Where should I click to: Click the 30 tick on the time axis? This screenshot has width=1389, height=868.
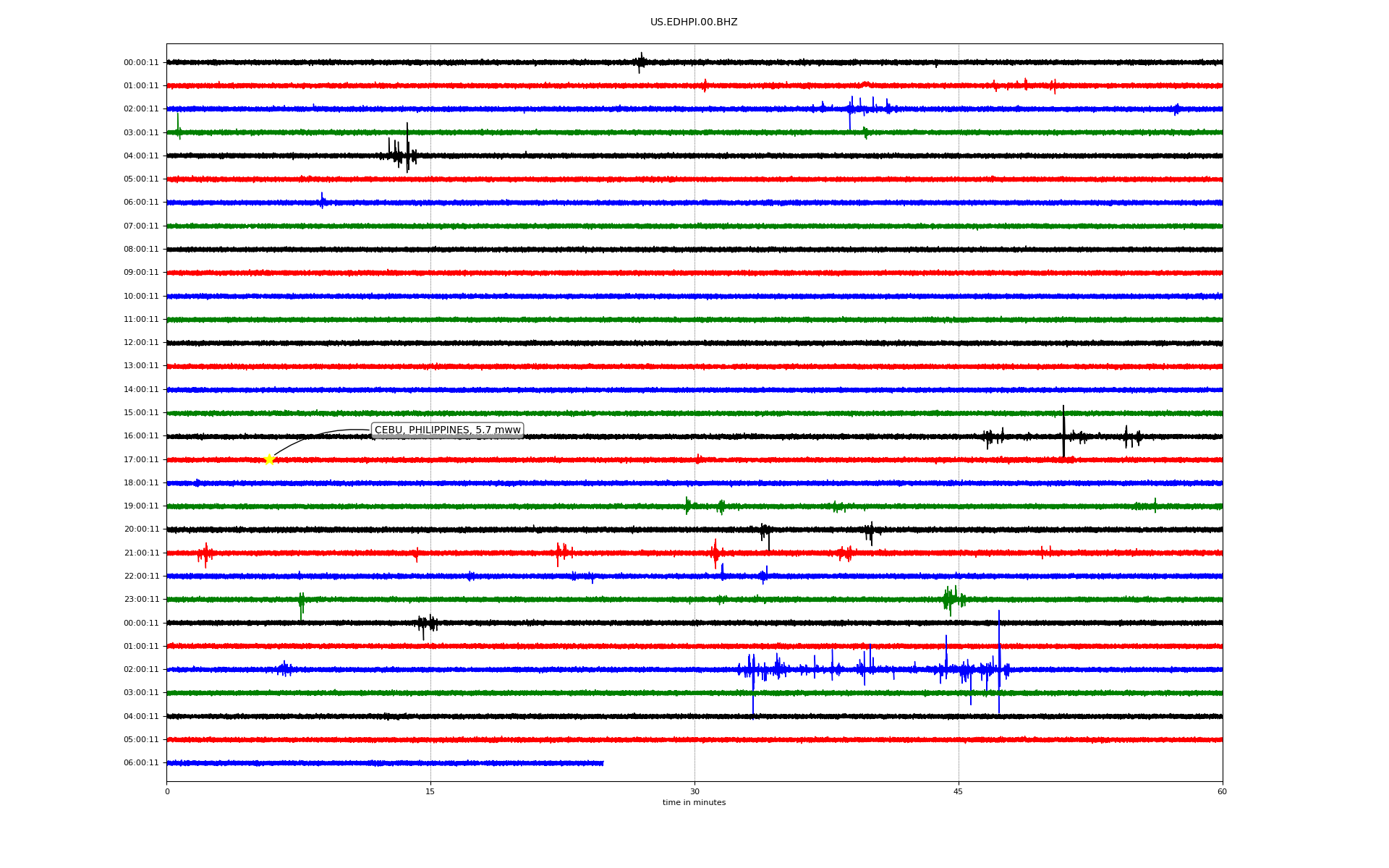[x=694, y=791]
